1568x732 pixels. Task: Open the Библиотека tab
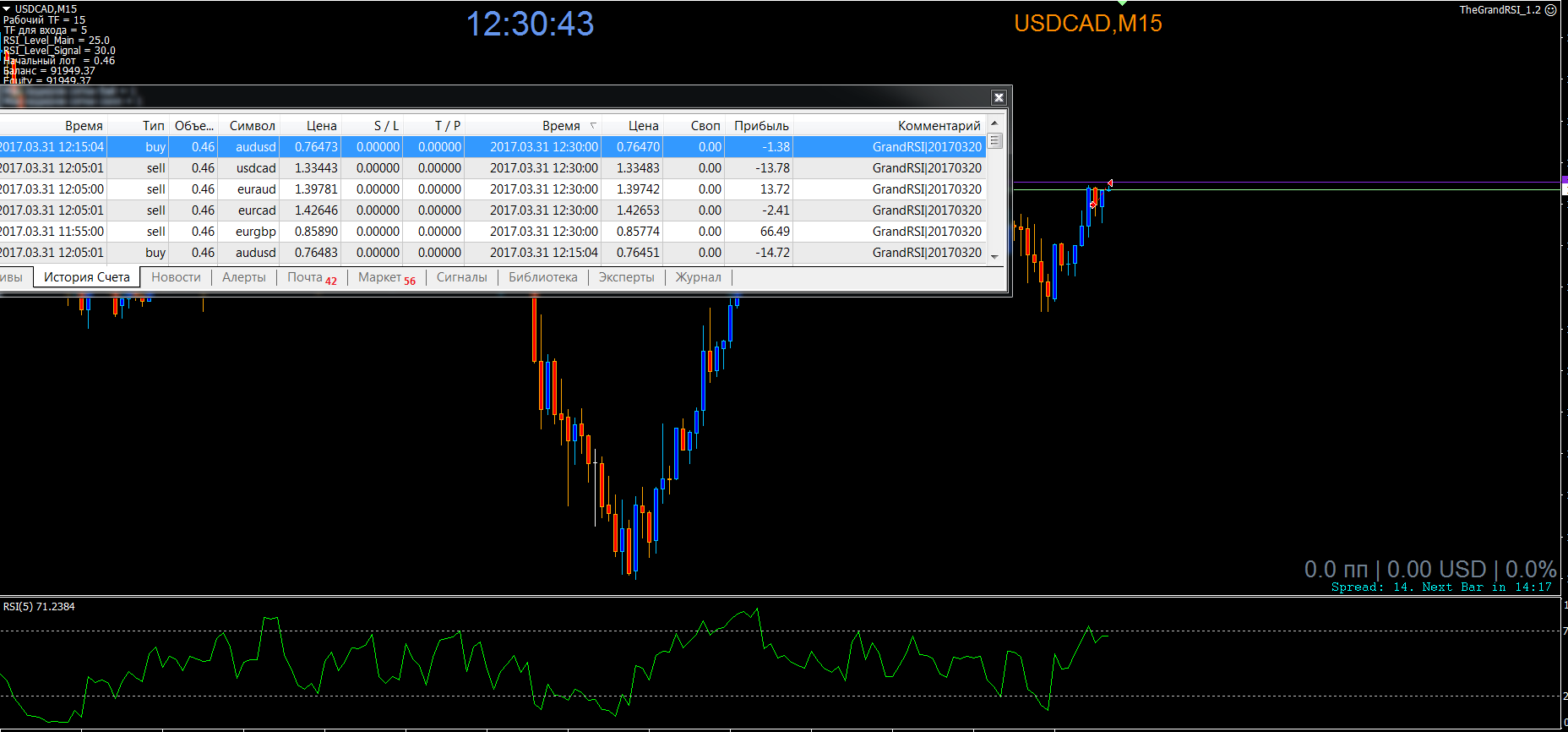point(542,276)
